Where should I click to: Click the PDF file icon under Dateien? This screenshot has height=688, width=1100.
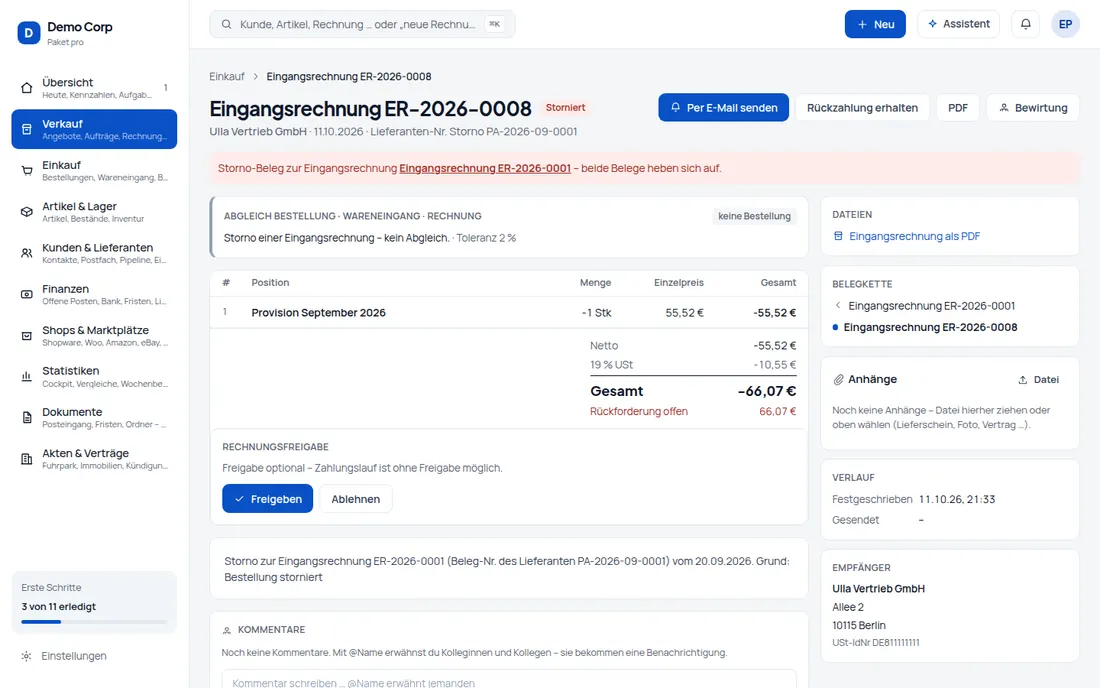(x=838, y=236)
